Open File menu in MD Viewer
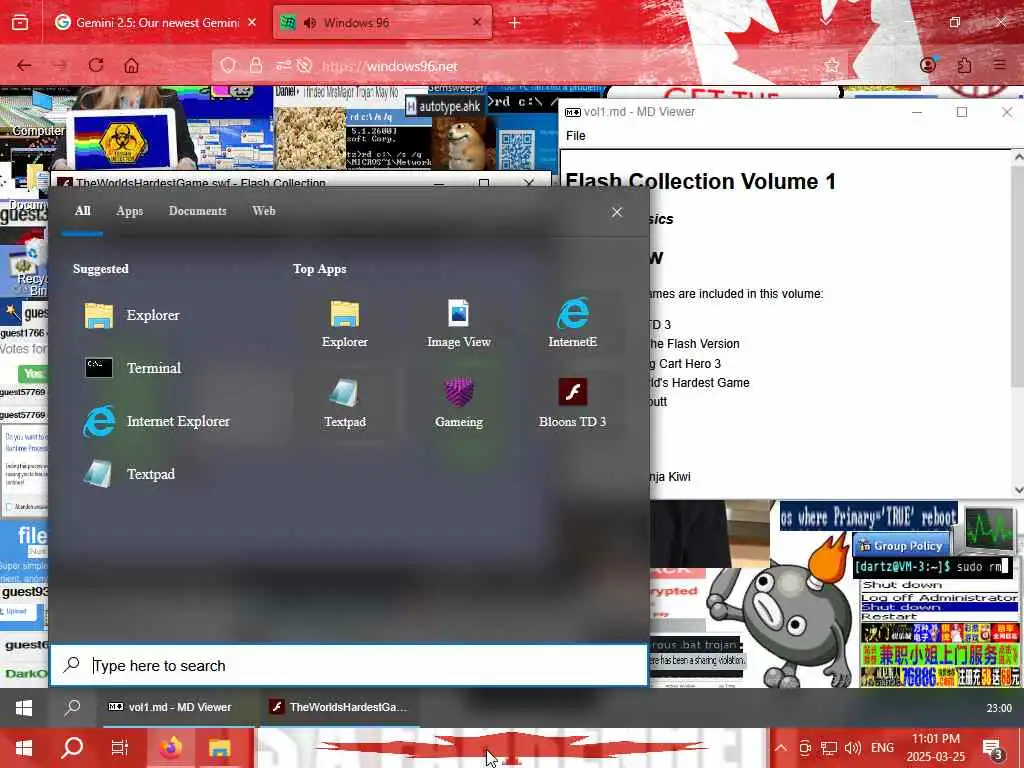Screen dimensions: 1024x768 tap(575, 136)
